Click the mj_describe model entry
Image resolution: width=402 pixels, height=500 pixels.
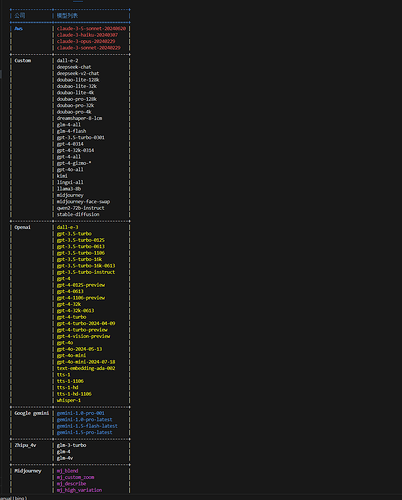pos(71,484)
